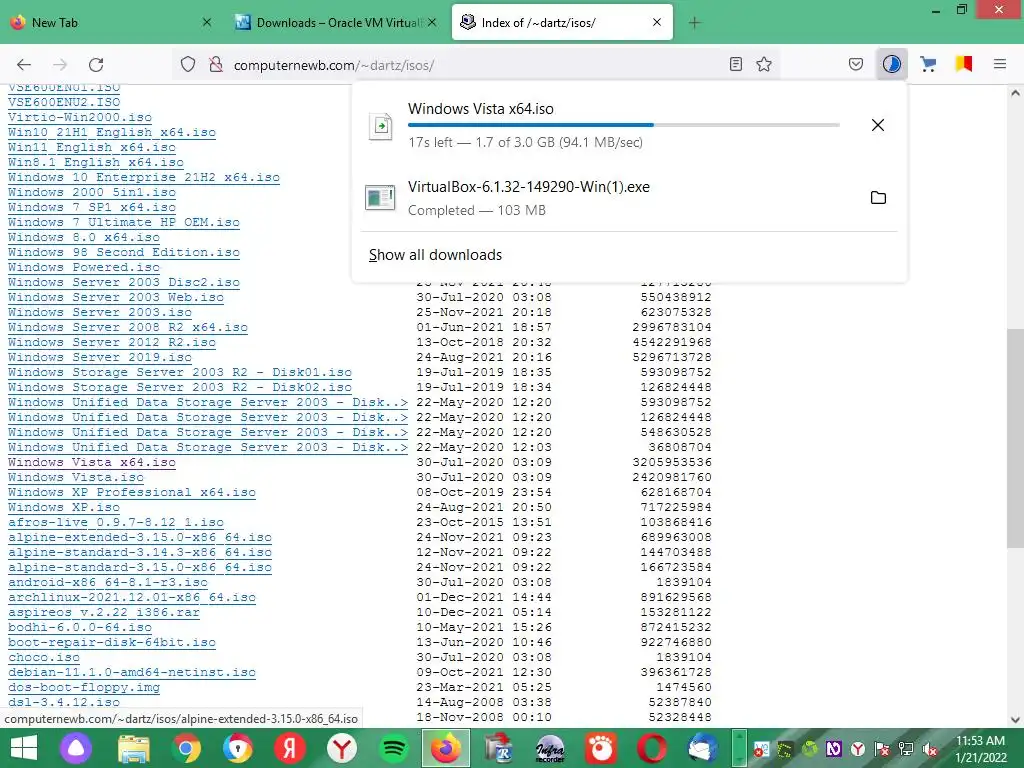Show VirtualBox installer in folder
The height and width of the screenshot is (768, 1024).
[x=878, y=197]
